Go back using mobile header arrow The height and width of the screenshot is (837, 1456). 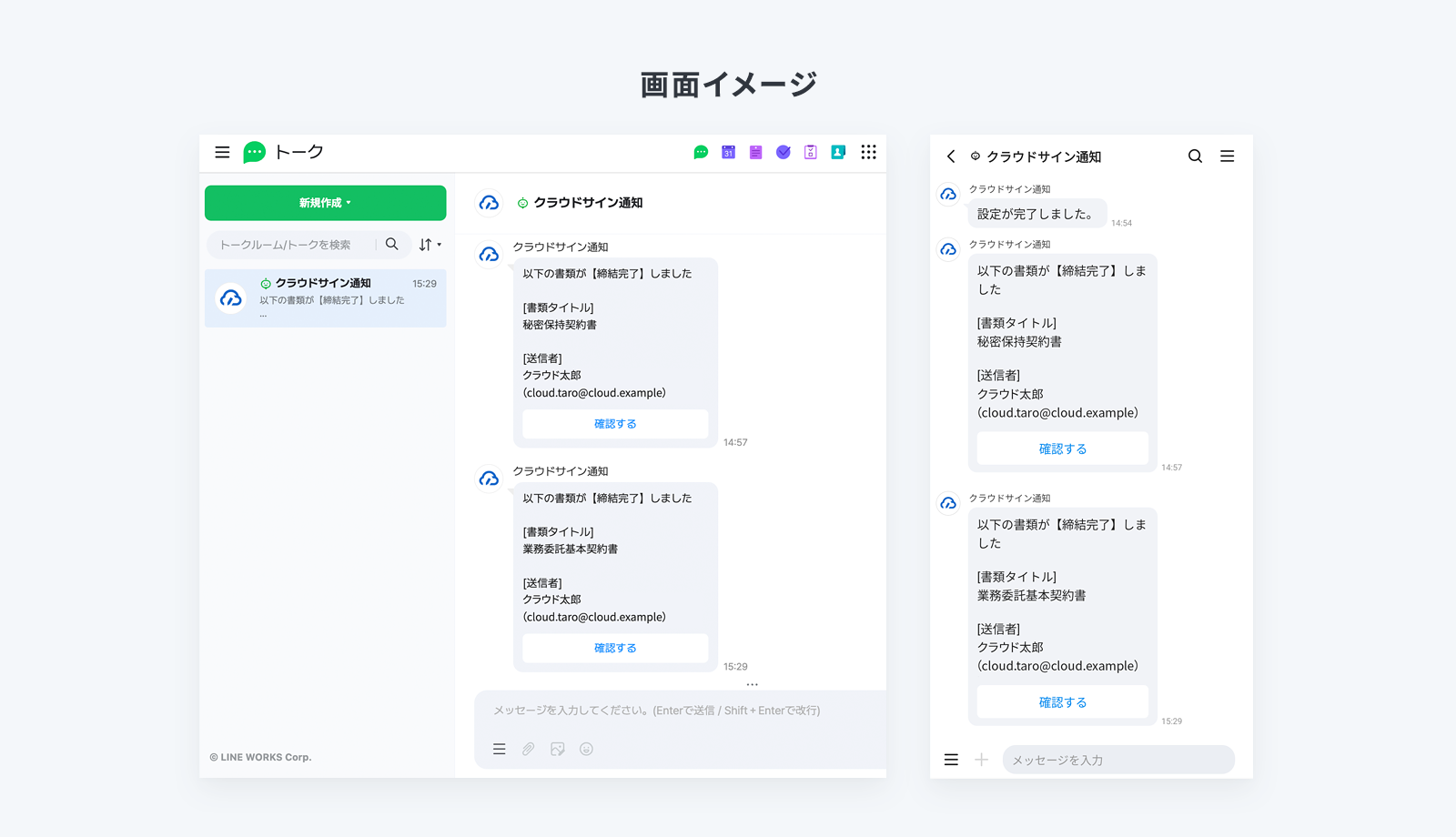[951, 156]
